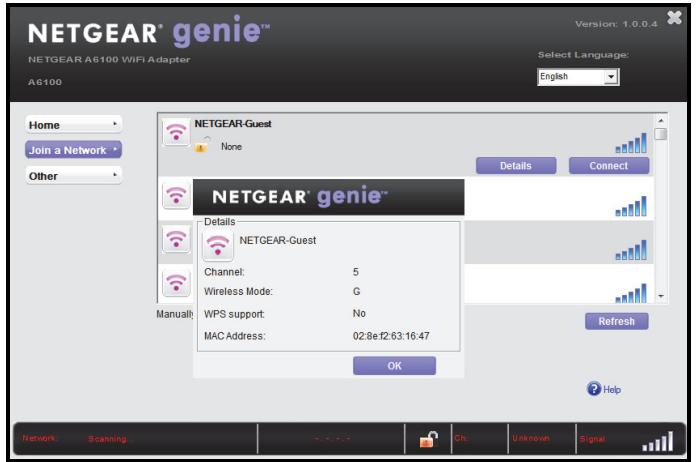The image size is (696, 462).
Task: Click the Details button for NETGEAR-Guest
Action: click(516, 166)
